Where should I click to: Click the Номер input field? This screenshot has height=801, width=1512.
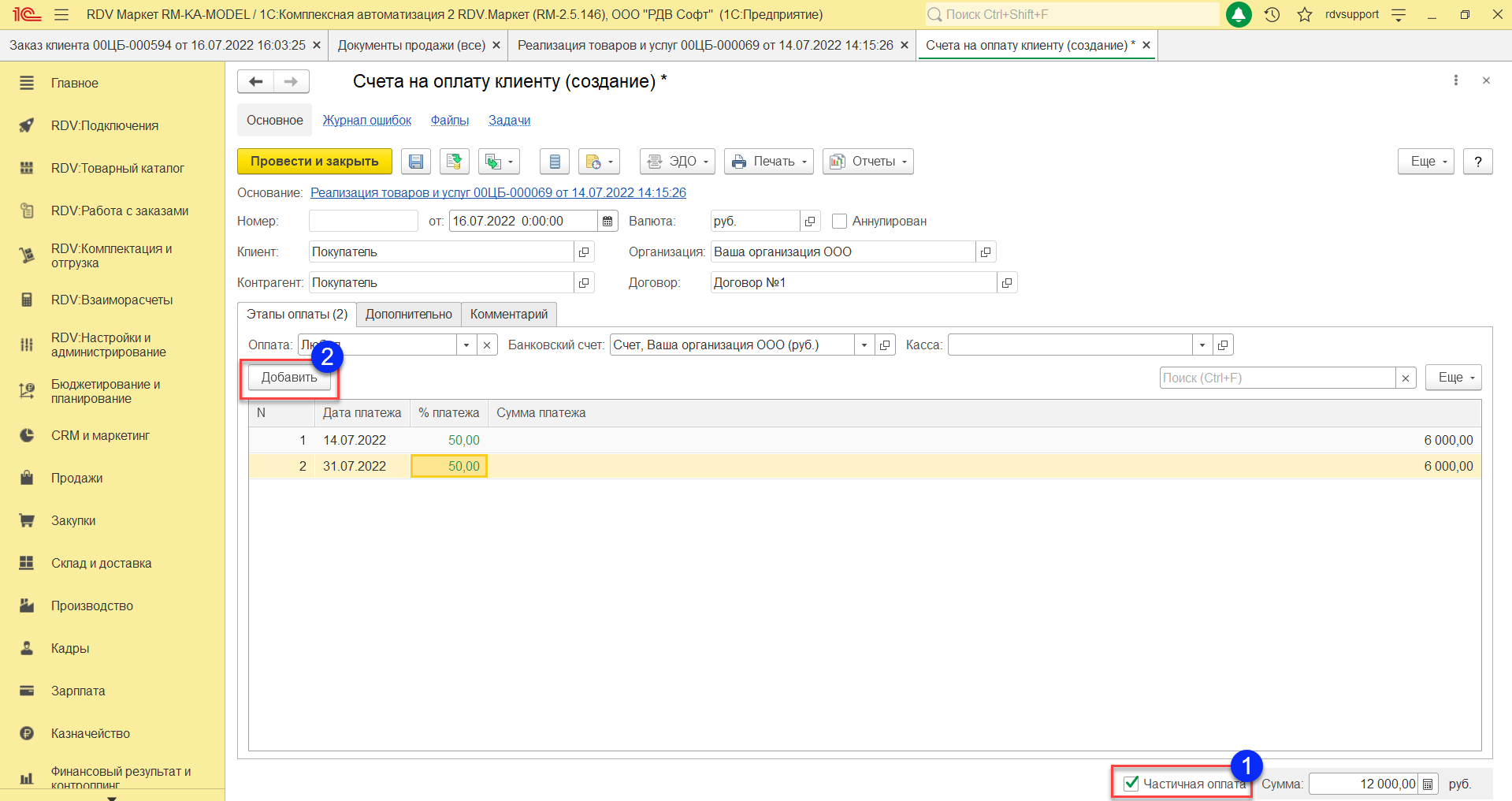pyautogui.click(x=363, y=222)
